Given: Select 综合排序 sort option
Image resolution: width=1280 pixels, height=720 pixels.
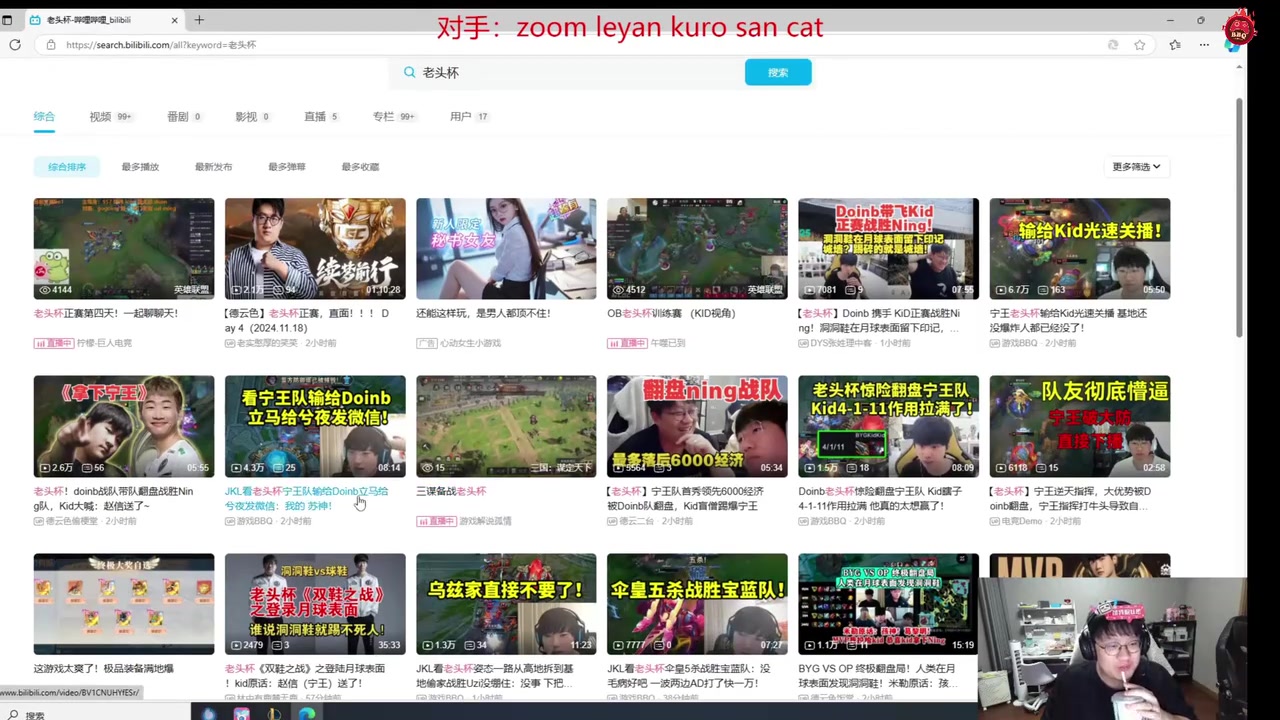Looking at the screenshot, I should (x=67, y=167).
